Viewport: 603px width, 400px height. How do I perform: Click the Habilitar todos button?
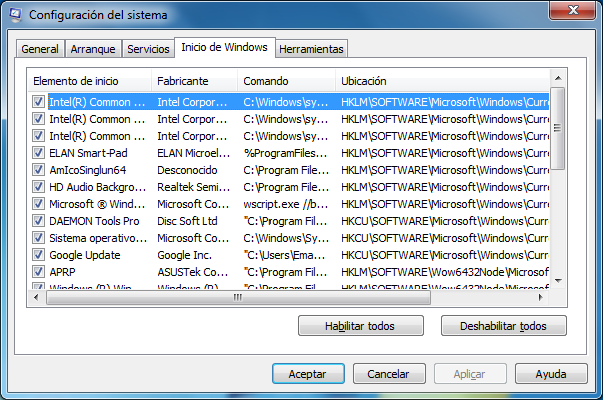point(361,326)
